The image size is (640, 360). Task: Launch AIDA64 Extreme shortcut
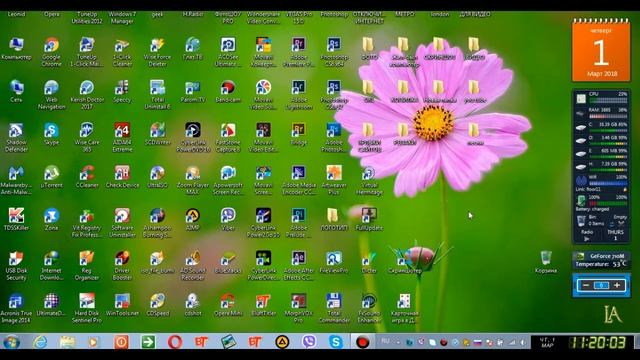[x=122, y=137]
